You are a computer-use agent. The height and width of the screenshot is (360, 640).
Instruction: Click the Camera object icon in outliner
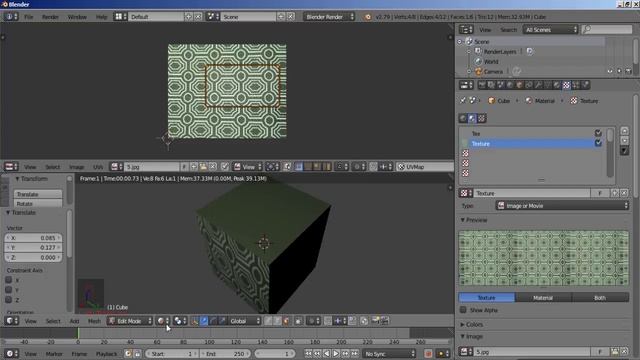[x=478, y=71]
